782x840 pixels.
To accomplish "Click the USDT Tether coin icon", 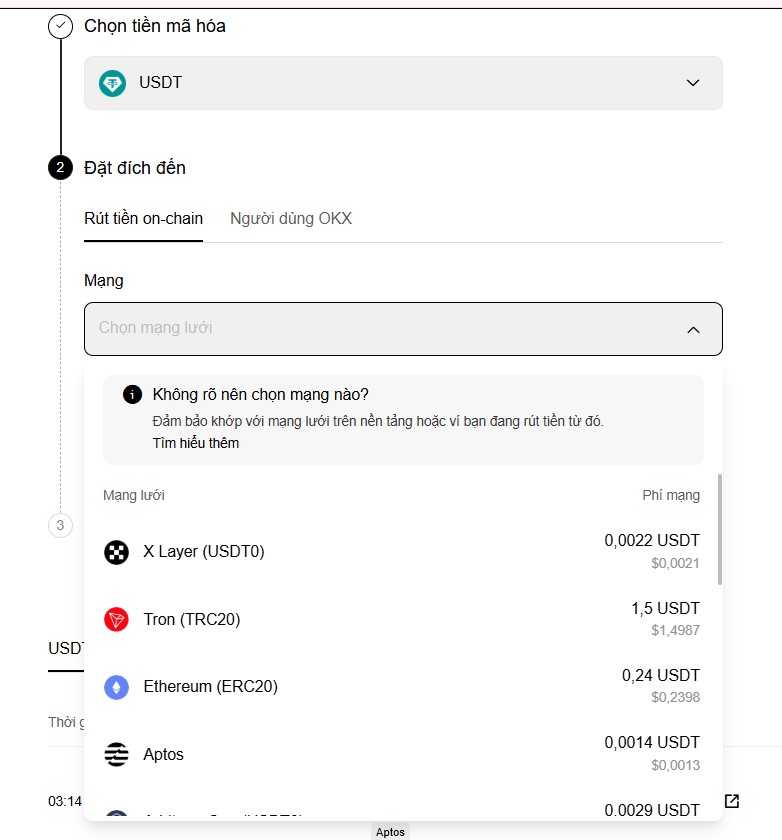I will (112, 83).
